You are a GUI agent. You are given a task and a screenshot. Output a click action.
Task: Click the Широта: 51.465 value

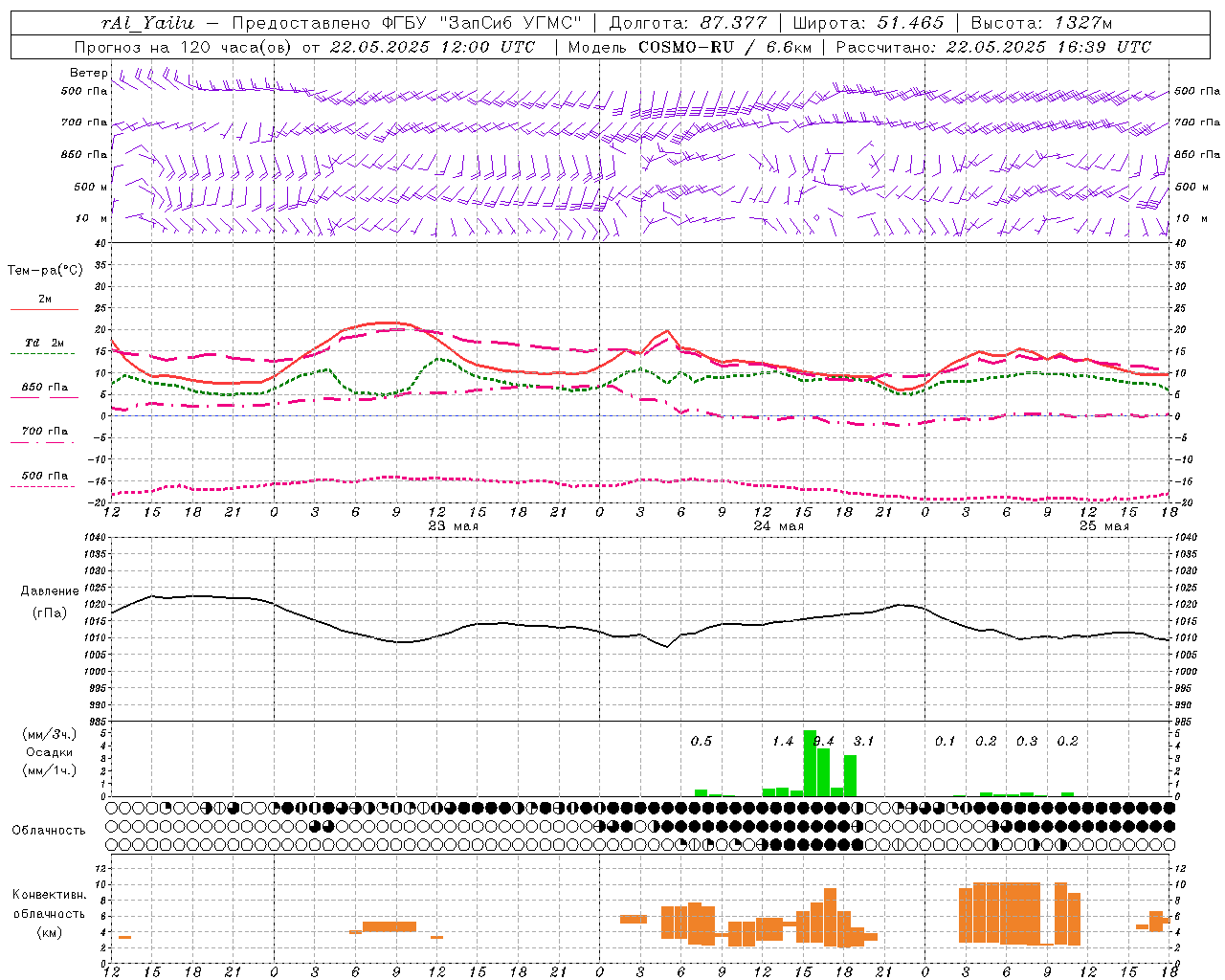(x=869, y=23)
